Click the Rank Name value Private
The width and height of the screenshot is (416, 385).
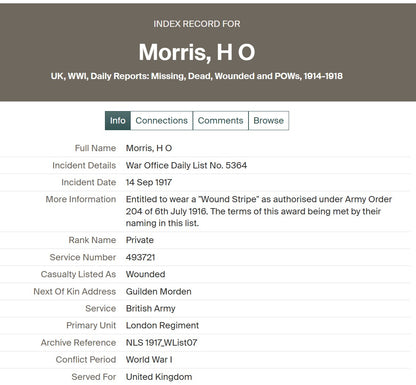pyautogui.click(x=140, y=240)
